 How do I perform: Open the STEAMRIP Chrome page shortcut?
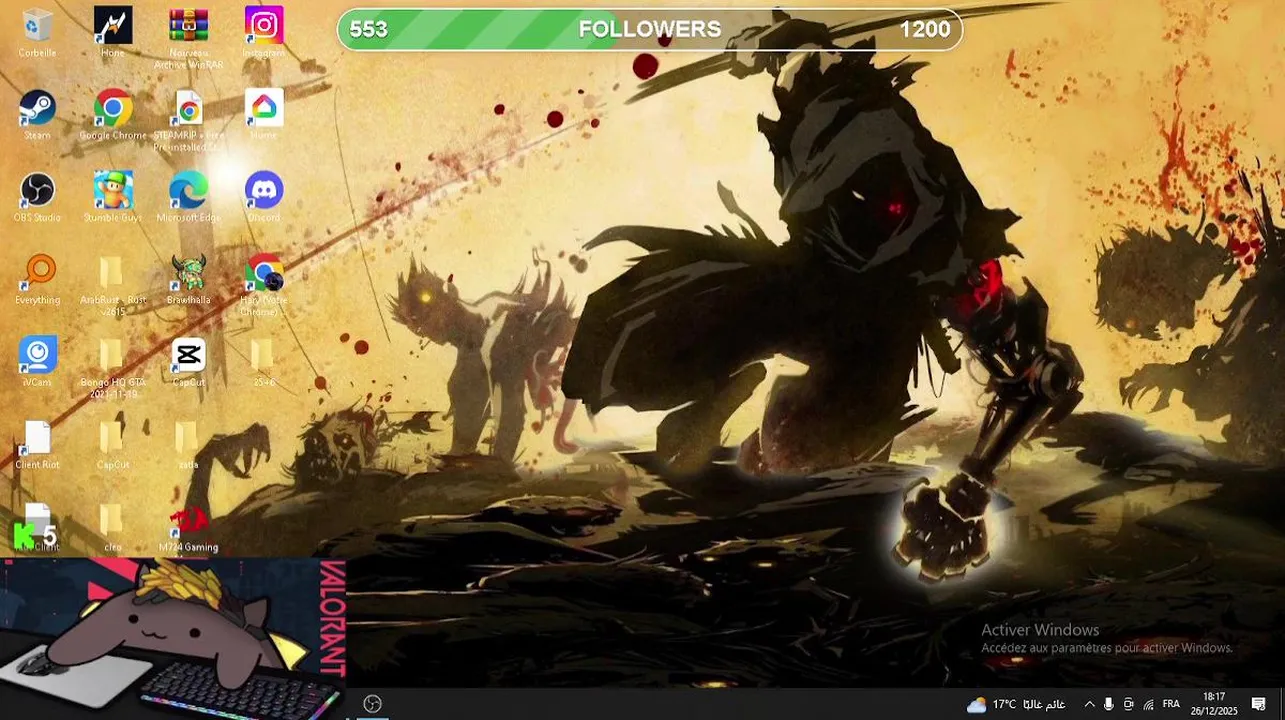pos(188,121)
